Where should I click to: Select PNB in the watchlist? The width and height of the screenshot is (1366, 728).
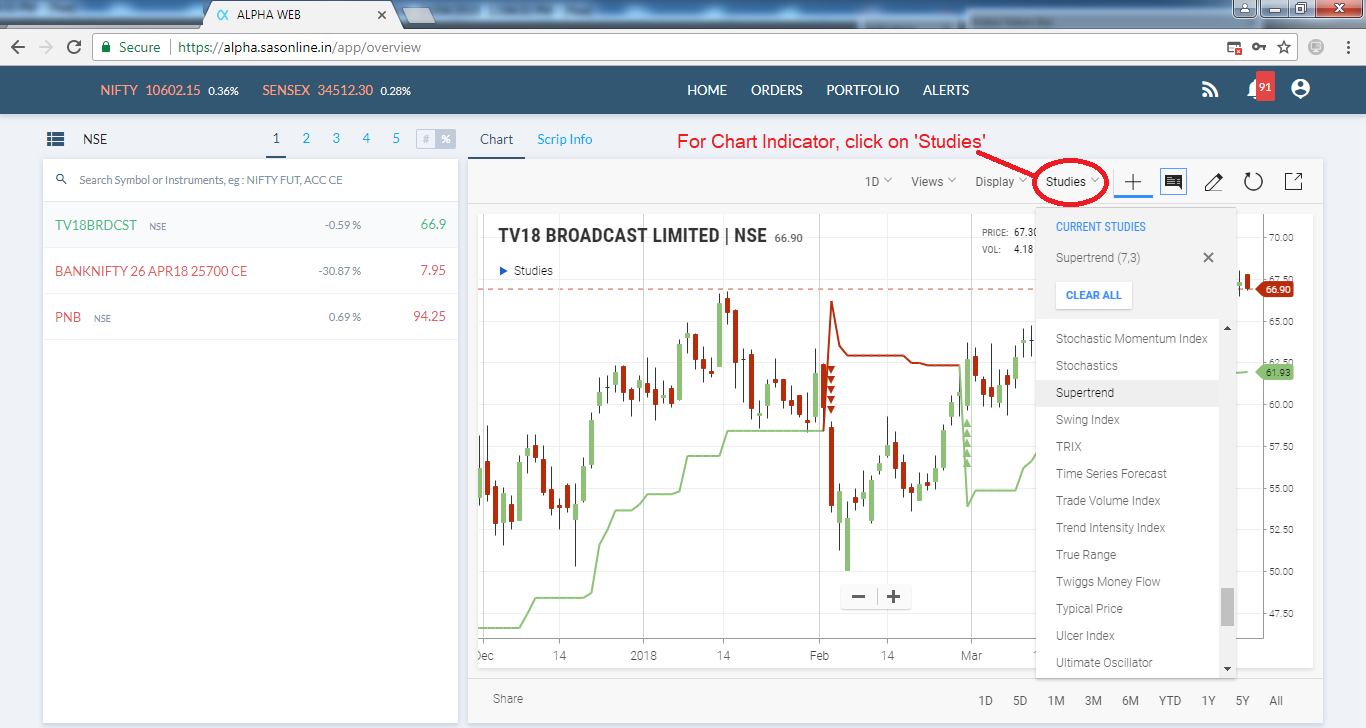point(250,317)
